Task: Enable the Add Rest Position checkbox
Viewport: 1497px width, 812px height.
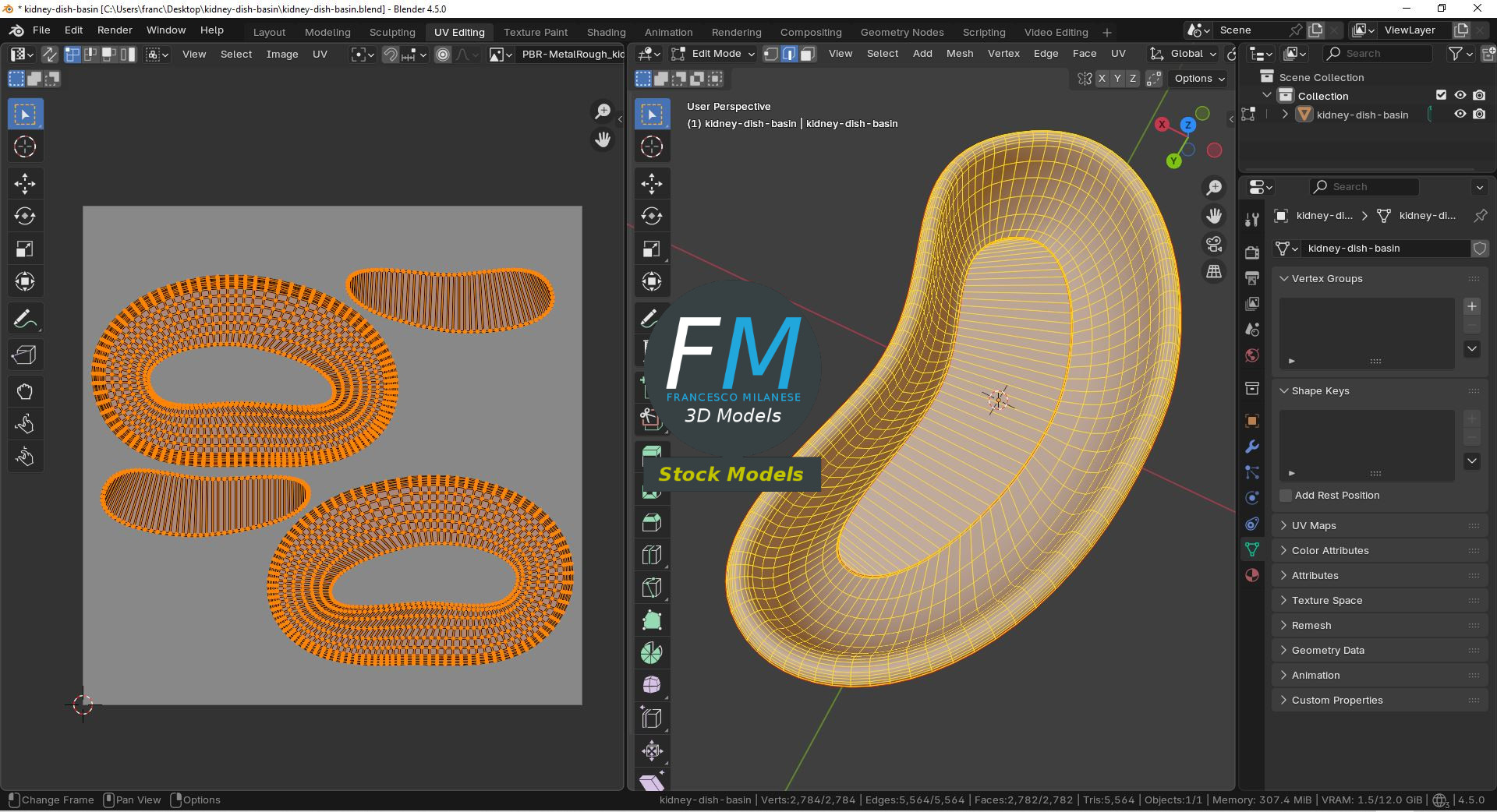Action: point(1286,496)
